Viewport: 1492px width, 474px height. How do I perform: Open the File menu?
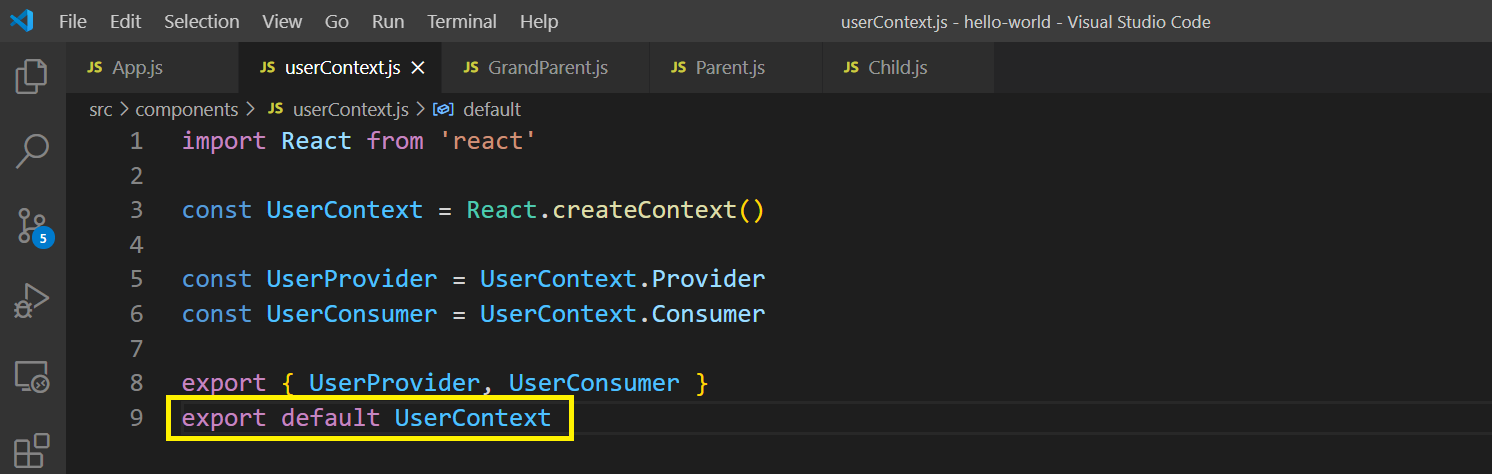[73, 21]
